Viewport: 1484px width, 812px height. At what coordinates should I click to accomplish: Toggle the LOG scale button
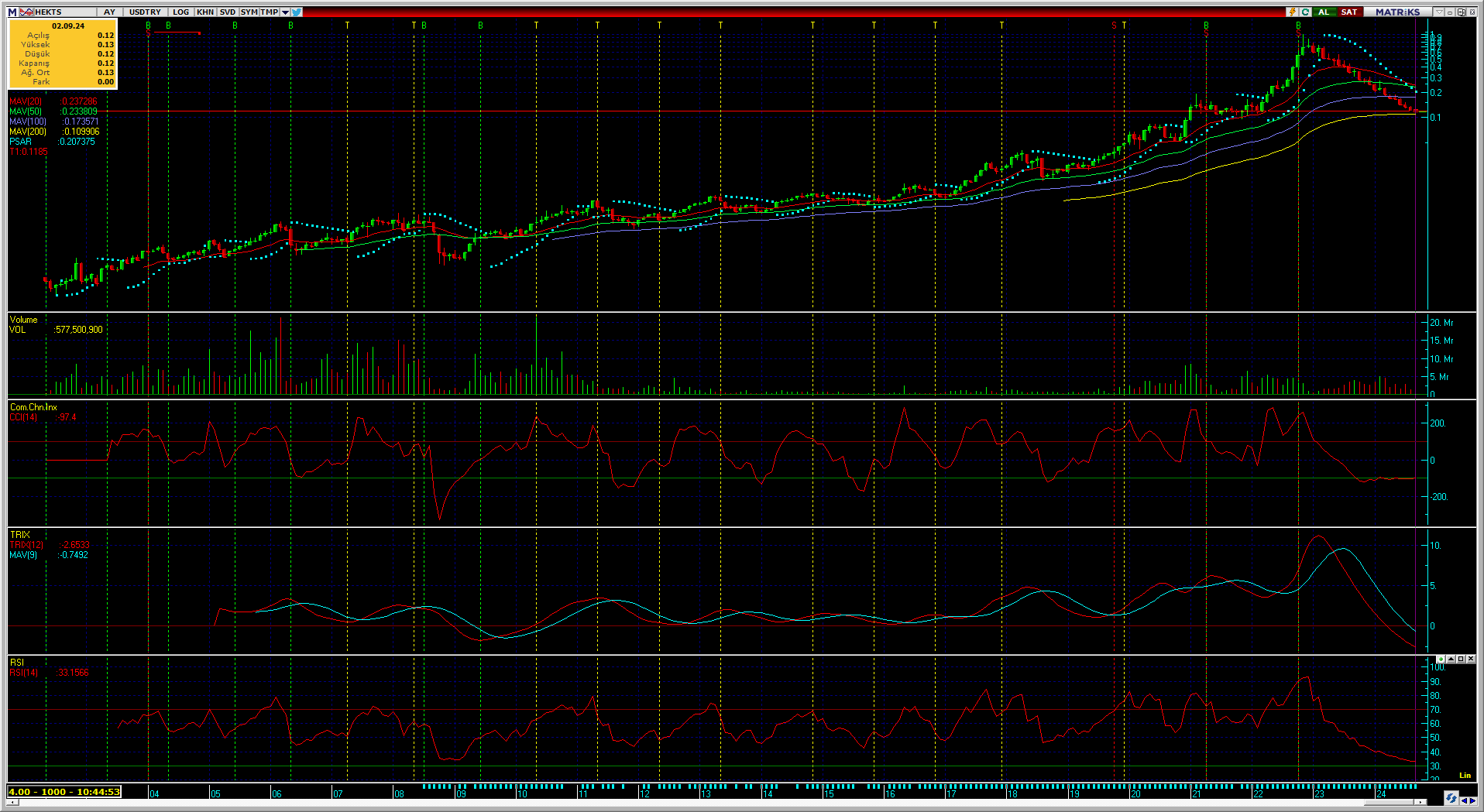point(181,12)
